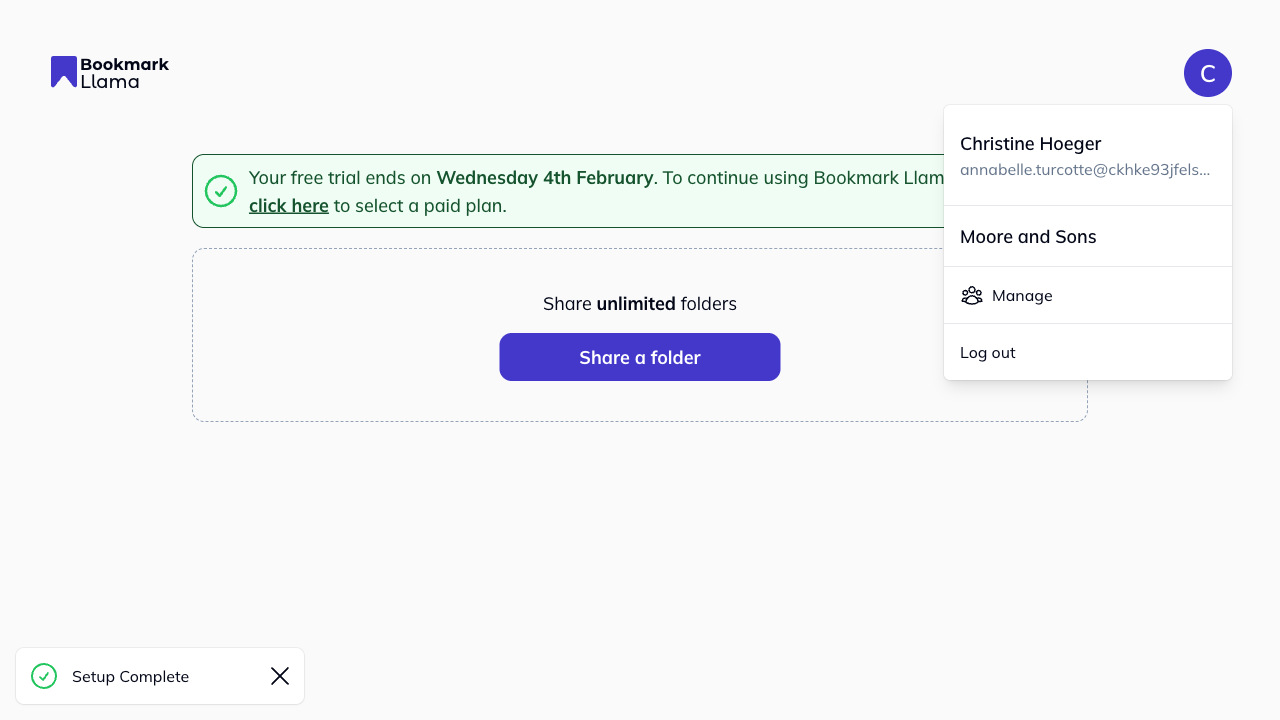Click the bookmark ribbon in the logo
Image resolution: width=1280 pixels, height=720 pixels.
[63, 71]
